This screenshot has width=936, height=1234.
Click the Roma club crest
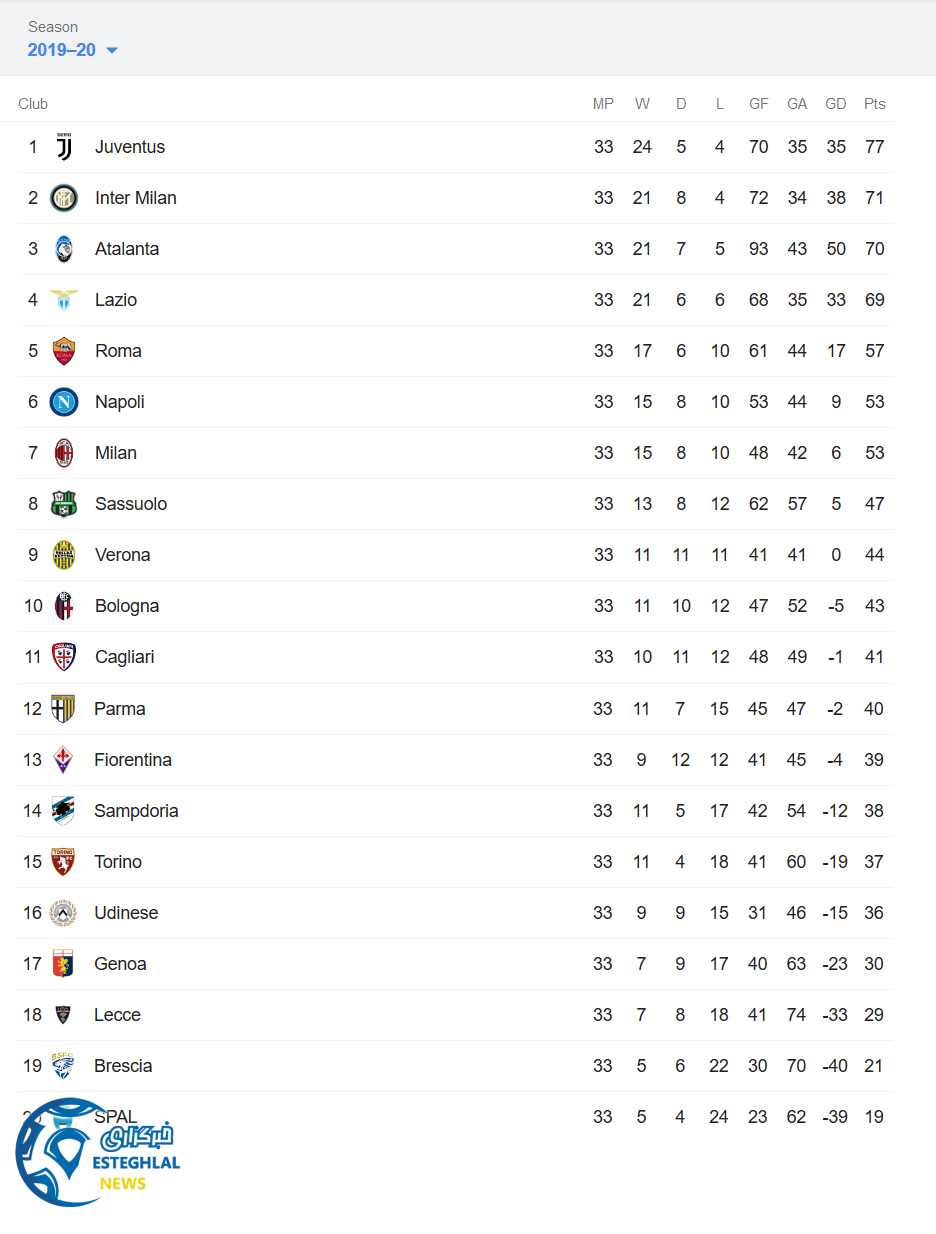pyautogui.click(x=64, y=351)
